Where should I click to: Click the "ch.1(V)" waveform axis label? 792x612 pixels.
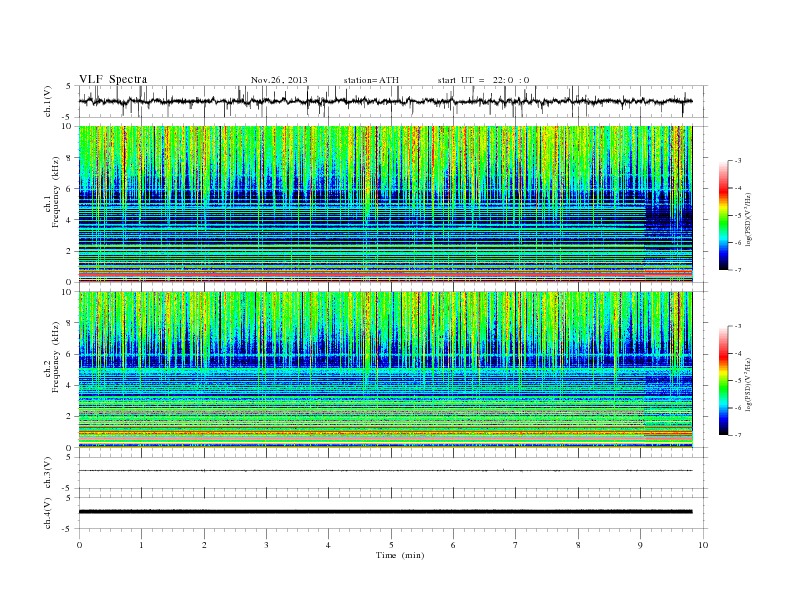(x=47, y=101)
